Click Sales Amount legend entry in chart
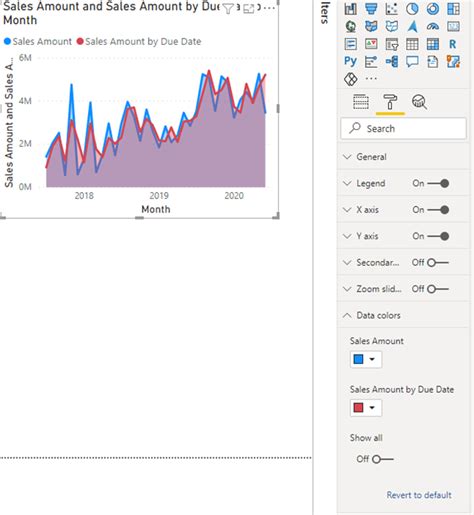Screen dimensions: 474x515 coord(38,42)
